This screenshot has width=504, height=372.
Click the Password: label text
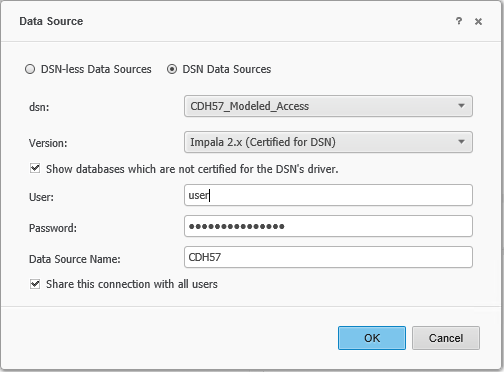coord(53,228)
